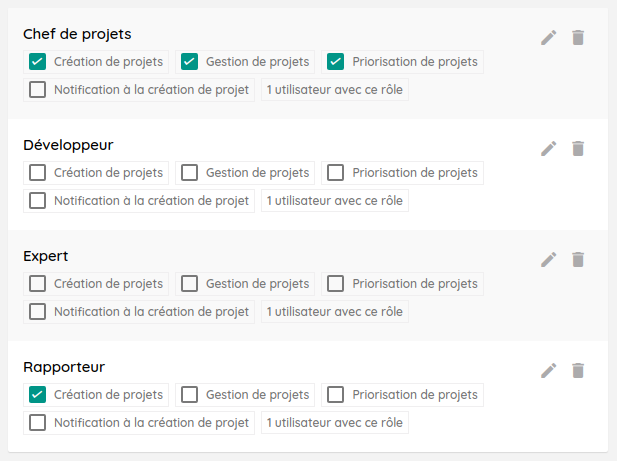Edit the Chef de projets role
Screen dimensions: 617x461
[548, 37]
